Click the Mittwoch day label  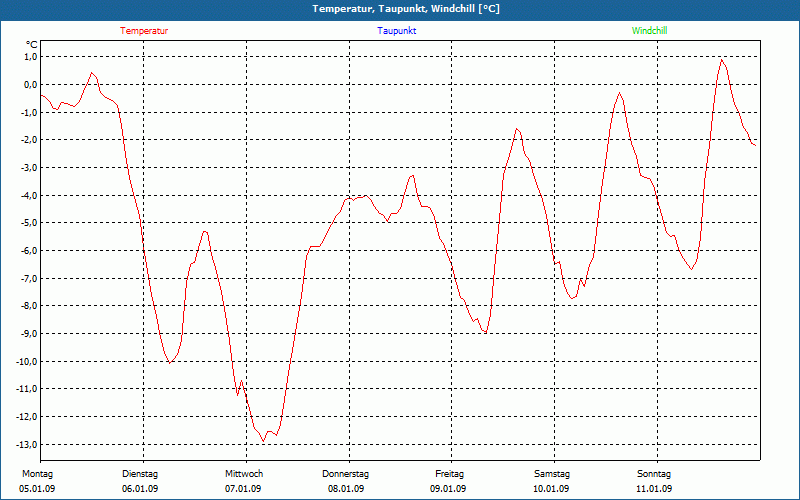[244, 474]
